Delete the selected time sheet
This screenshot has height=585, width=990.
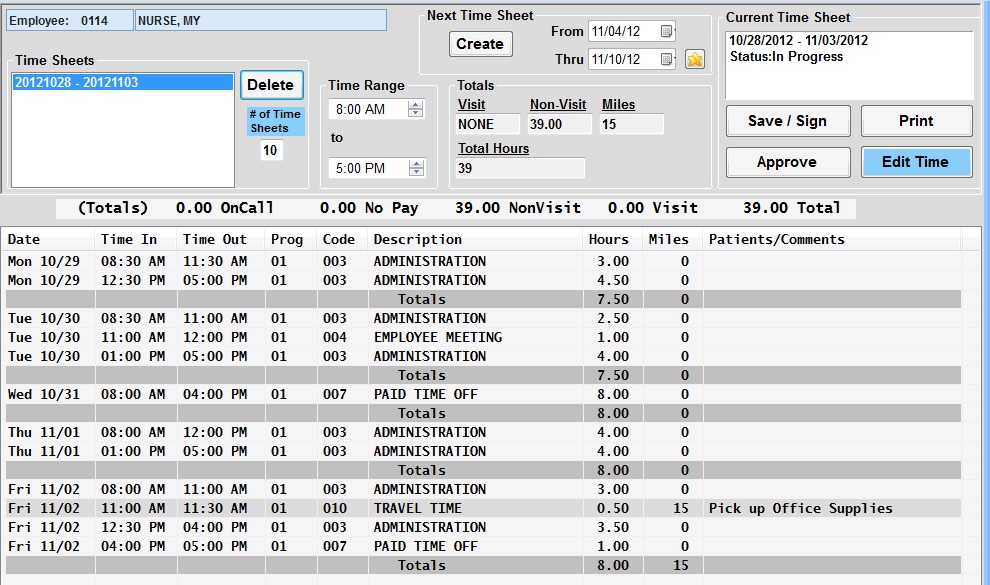pos(270,85)
